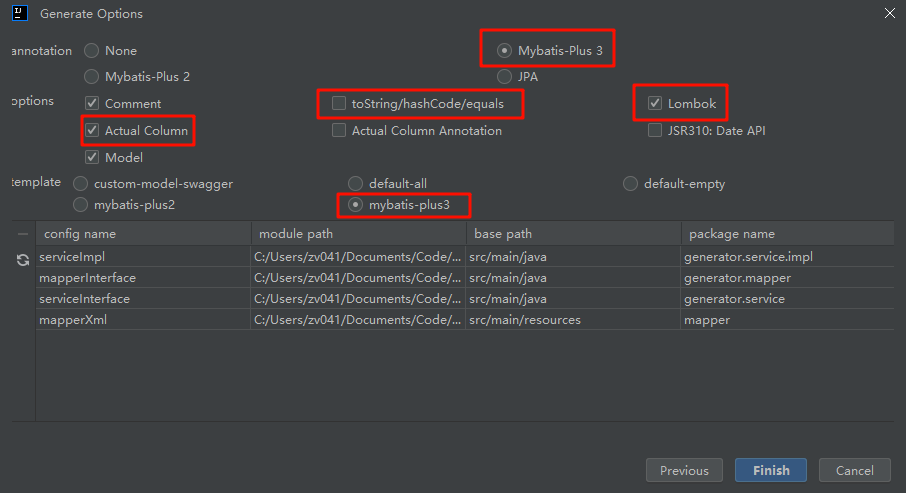The image size is (906, 493).
Task: Click the Finish button
Action: click(771, 470)
